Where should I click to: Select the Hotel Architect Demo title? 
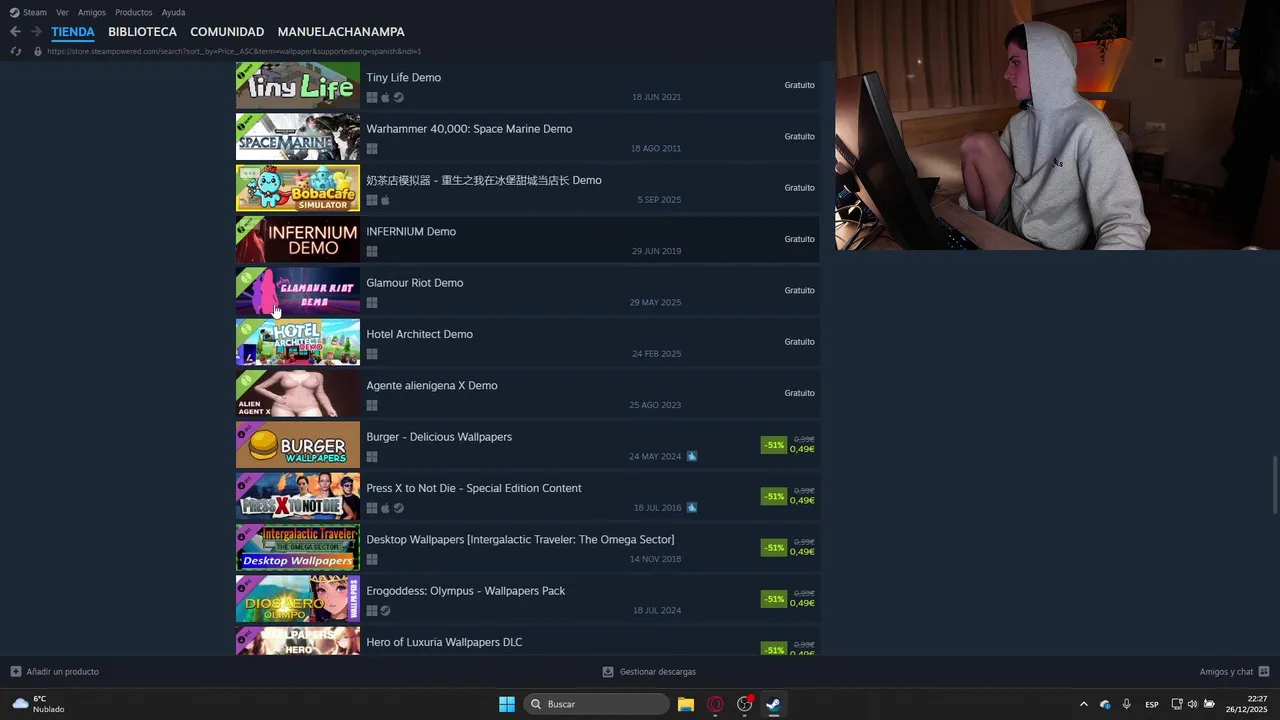pos(419,334)
